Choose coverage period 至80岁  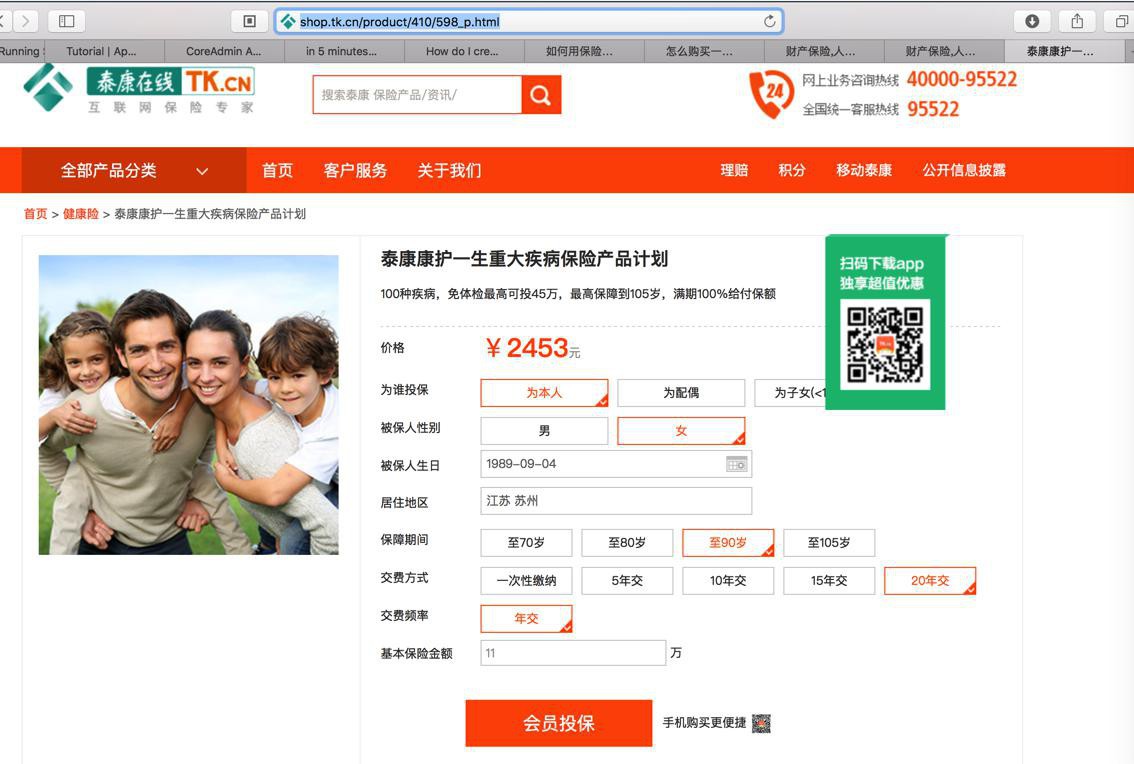pyautogui.click(x=627, y=543)
